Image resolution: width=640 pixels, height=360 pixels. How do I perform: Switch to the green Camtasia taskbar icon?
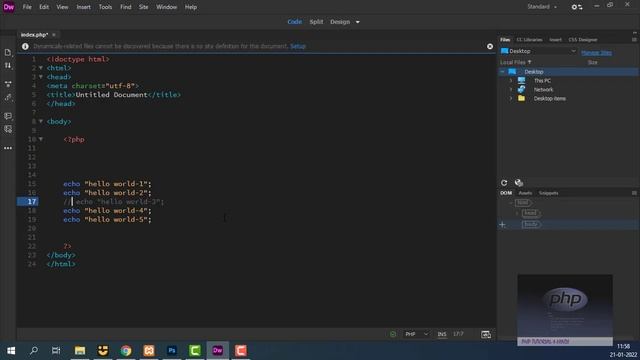click(195, 351)
